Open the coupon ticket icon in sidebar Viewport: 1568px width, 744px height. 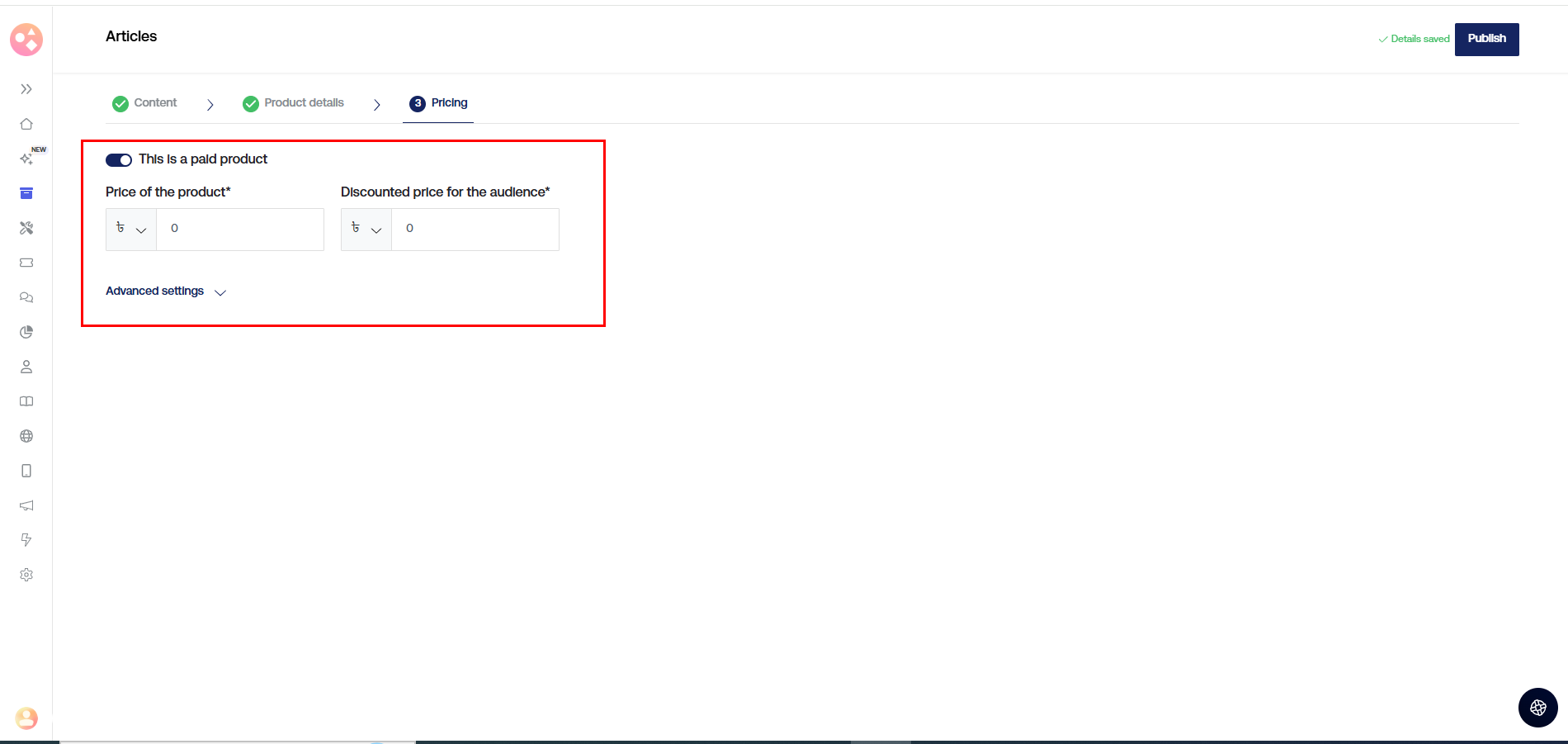[26, 263]
